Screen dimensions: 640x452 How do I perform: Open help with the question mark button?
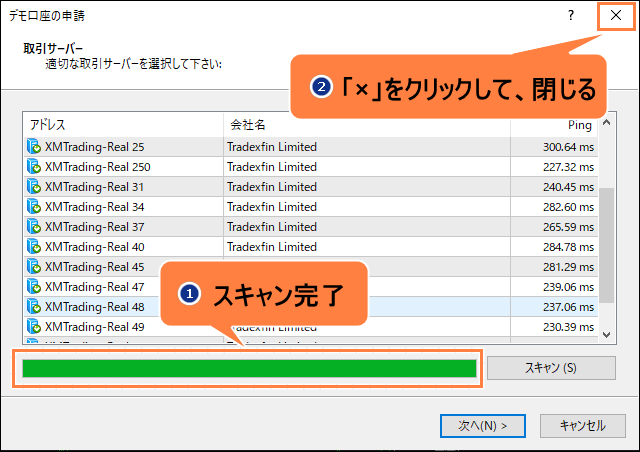[x=571, y=16]
